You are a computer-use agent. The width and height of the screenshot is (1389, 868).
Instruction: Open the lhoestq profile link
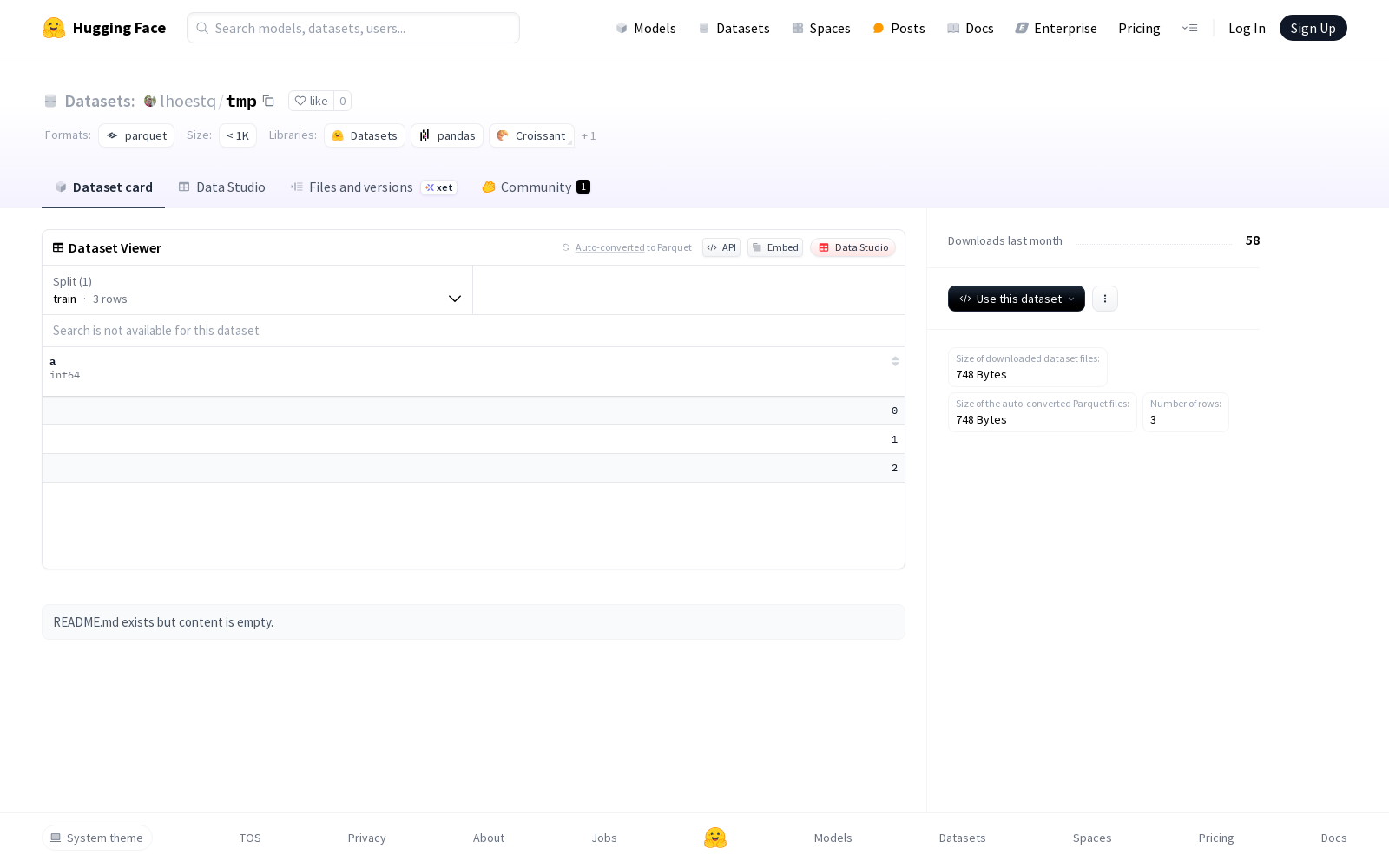pyautogui.click(x=188, y=101)
